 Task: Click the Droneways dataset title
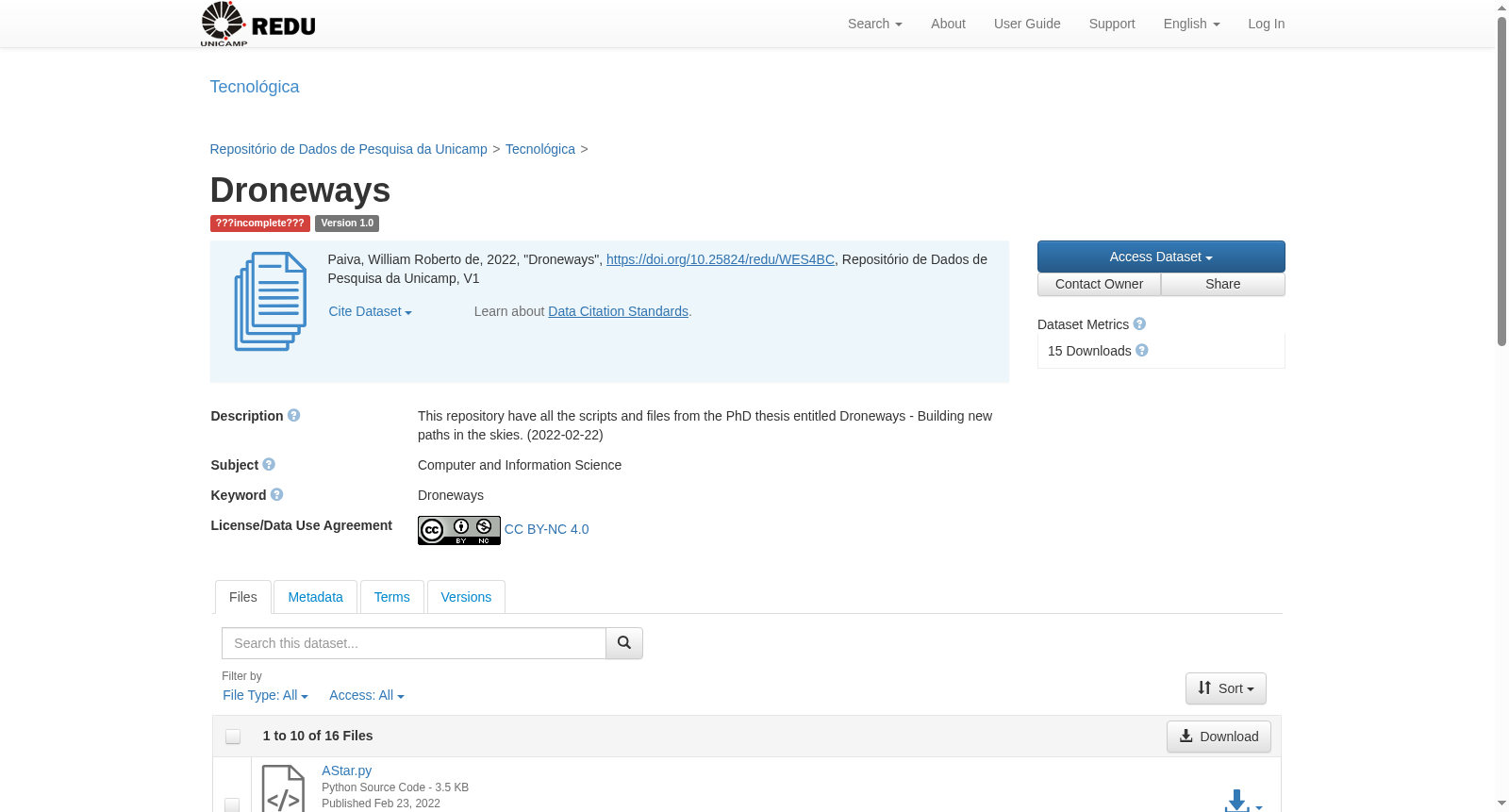[300, 190]
